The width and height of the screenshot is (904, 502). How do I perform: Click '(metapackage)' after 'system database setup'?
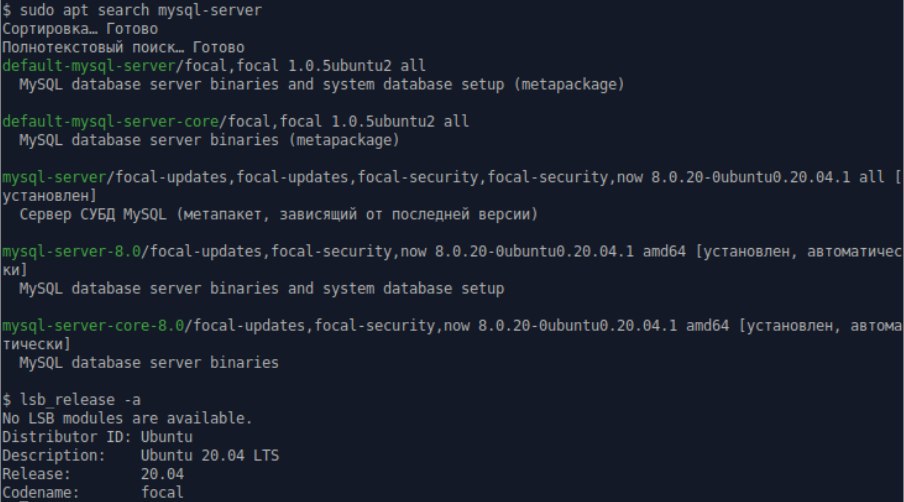coord(568,85)
